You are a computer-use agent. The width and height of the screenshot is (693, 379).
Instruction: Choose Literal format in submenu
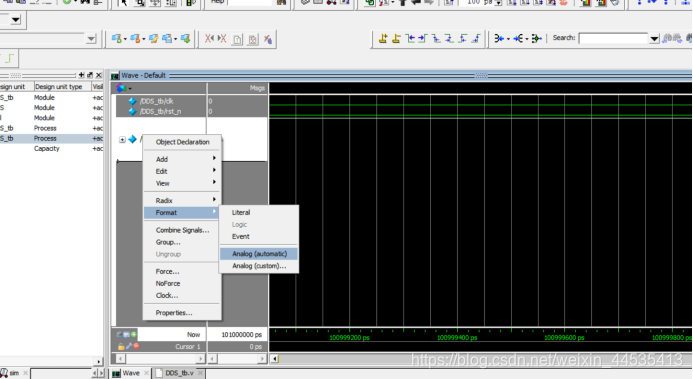[x=259, y=212]
